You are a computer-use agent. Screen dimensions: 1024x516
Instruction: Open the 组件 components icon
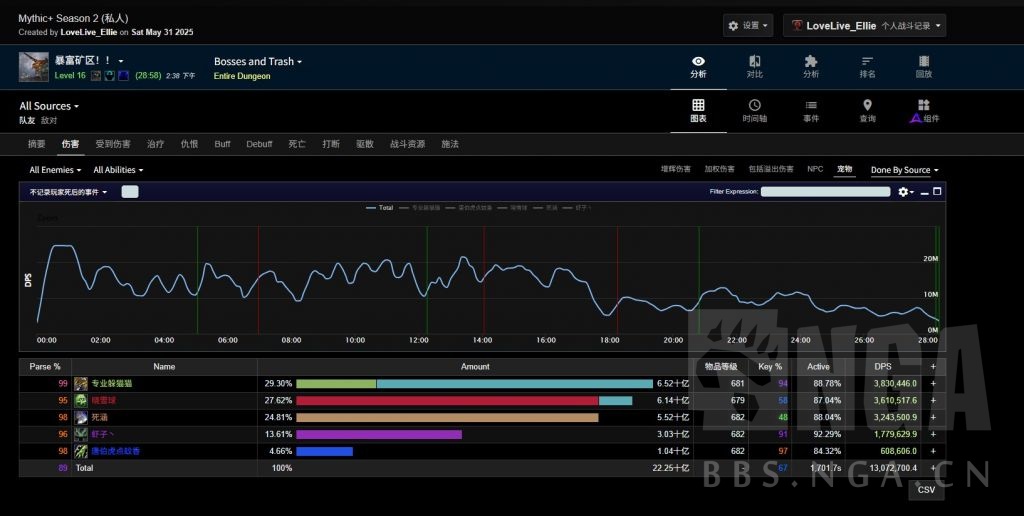[924, 110]
